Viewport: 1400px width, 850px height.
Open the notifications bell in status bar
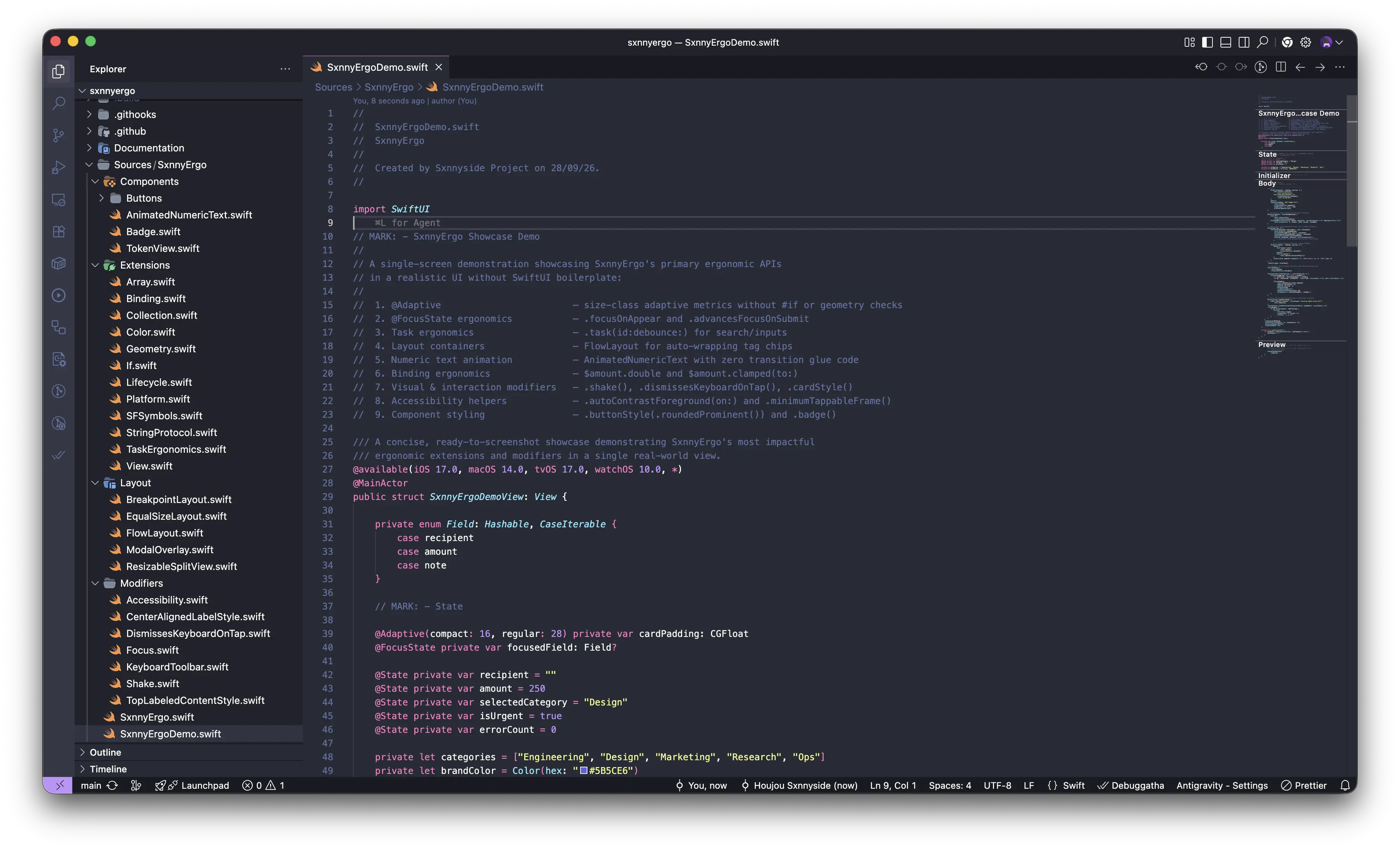coord(1346,785)
